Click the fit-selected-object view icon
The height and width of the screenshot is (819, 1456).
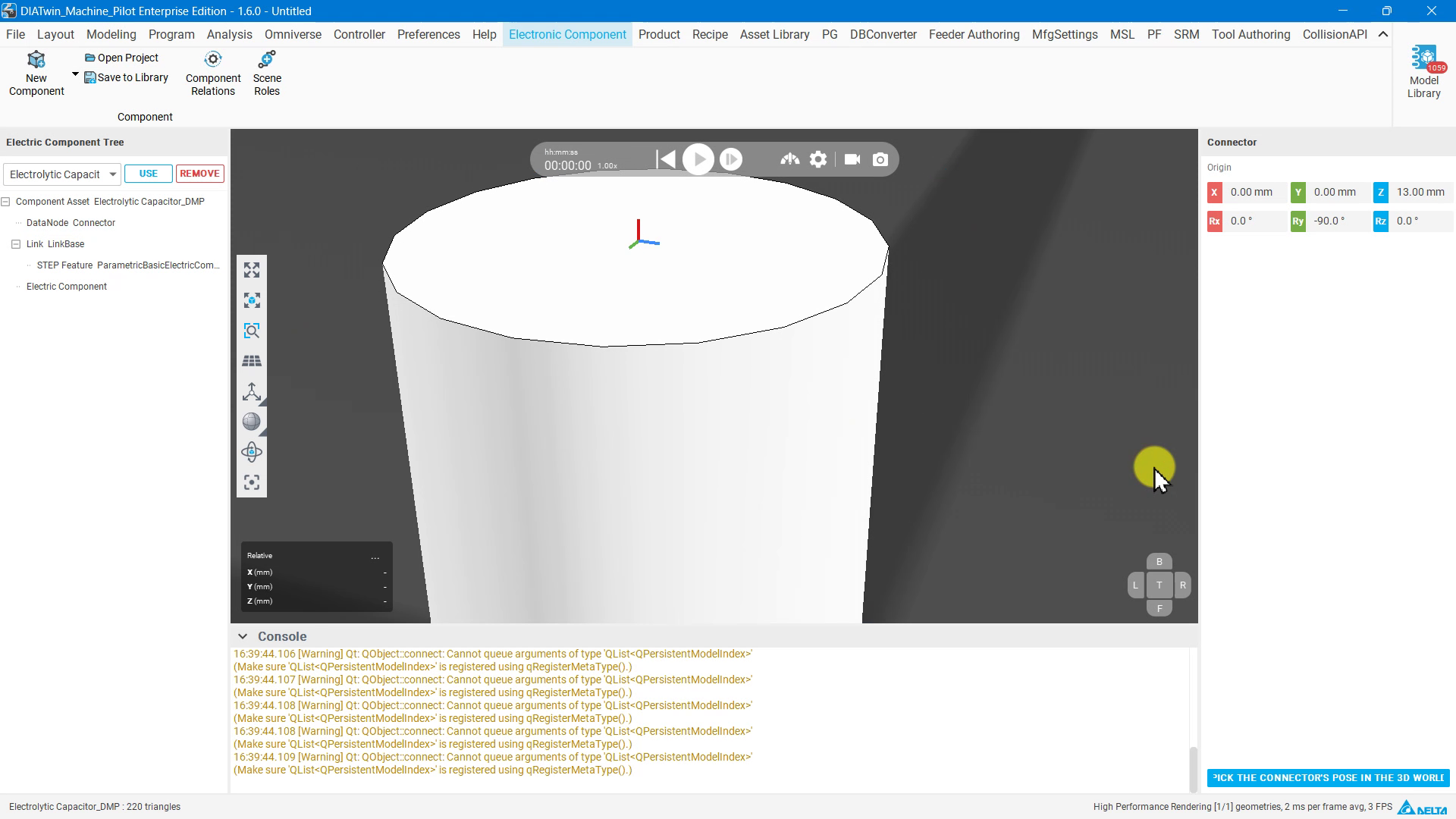pos(252,300)
